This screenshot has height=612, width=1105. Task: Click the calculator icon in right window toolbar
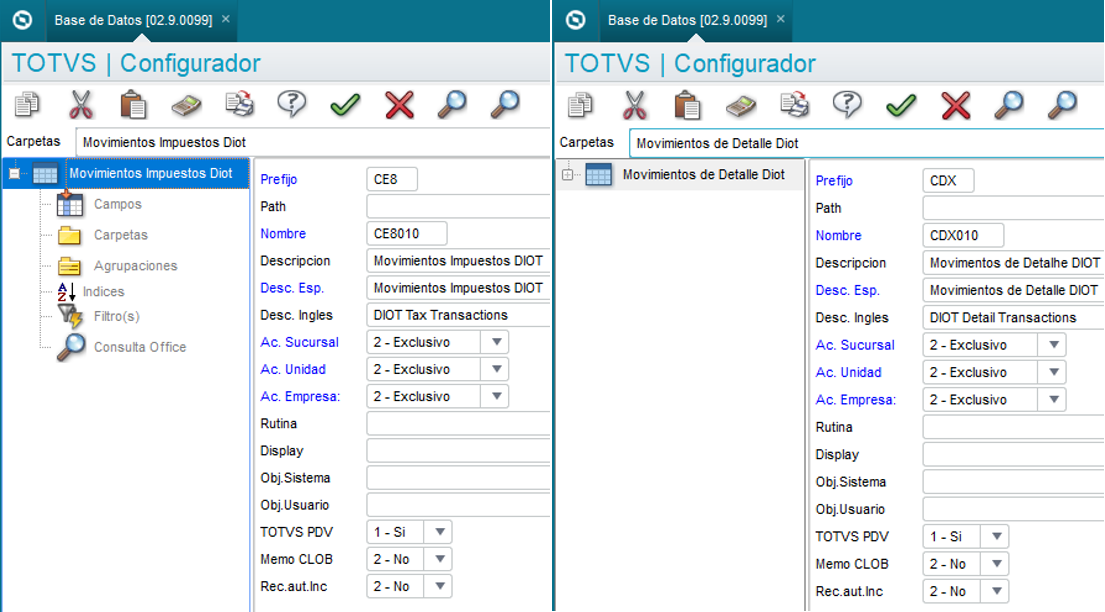[741, 106]
